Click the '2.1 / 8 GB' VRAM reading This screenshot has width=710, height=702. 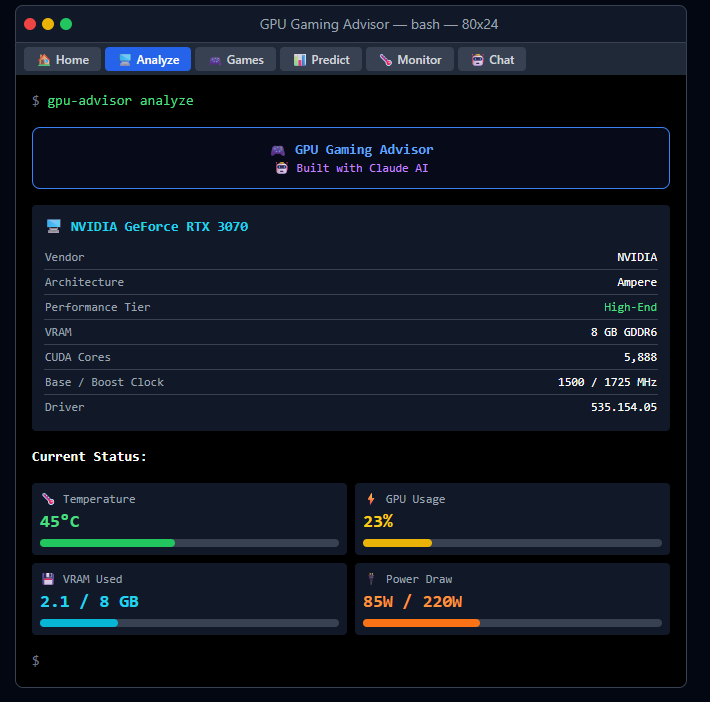[89, 601]
